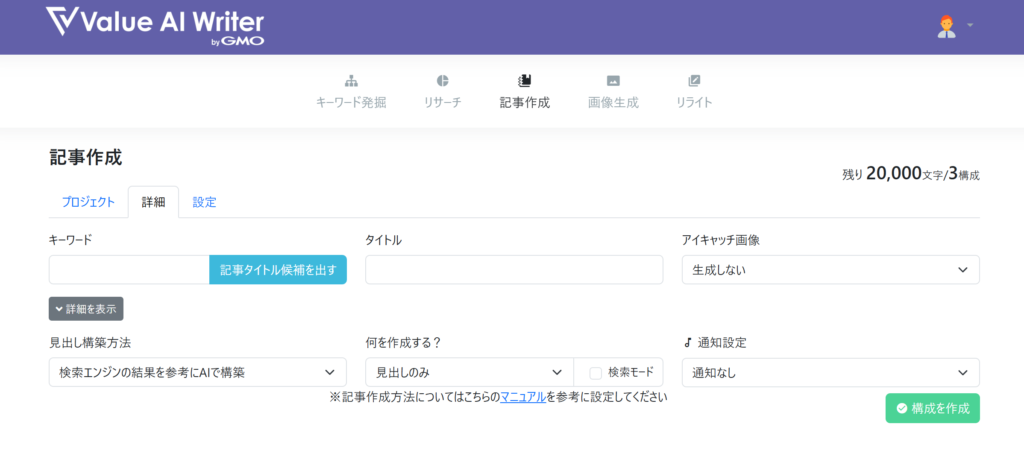Screen dimensions: 1024x462
Task: Click the Value AI Writer logo
Action: pos(156,26)
